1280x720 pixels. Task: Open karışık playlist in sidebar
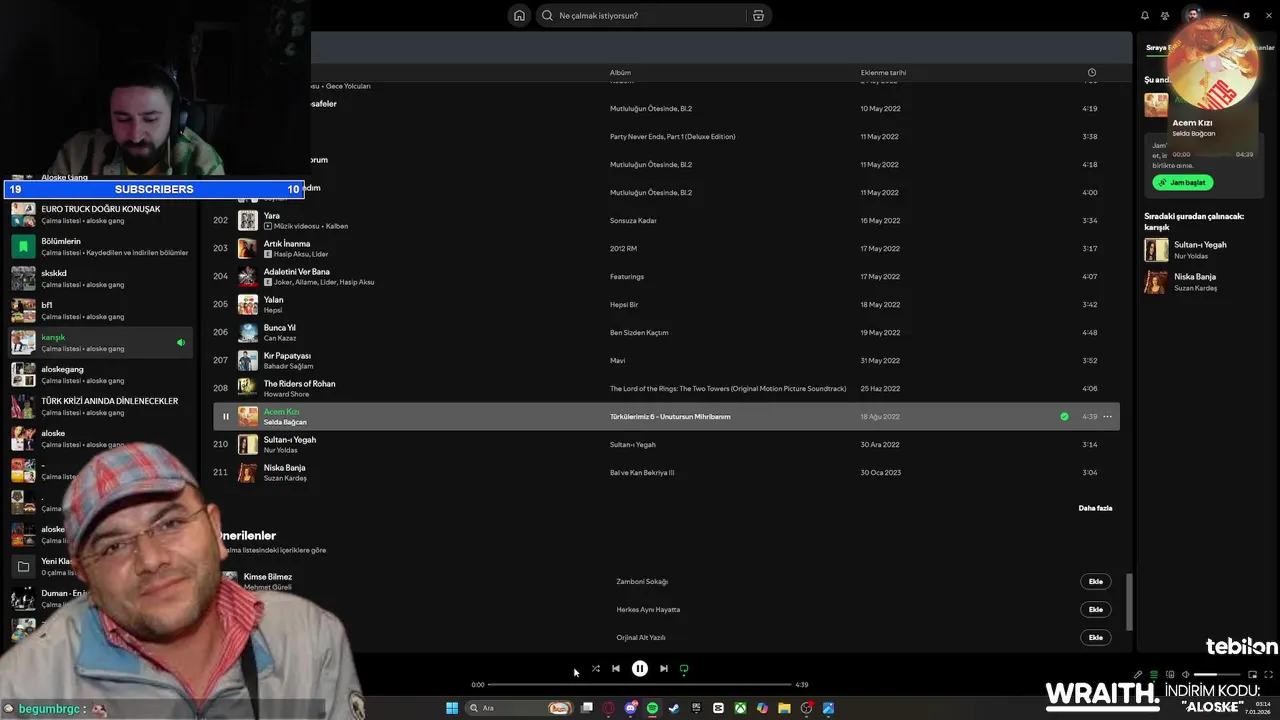pyautogui.click(x=101, y=342)
